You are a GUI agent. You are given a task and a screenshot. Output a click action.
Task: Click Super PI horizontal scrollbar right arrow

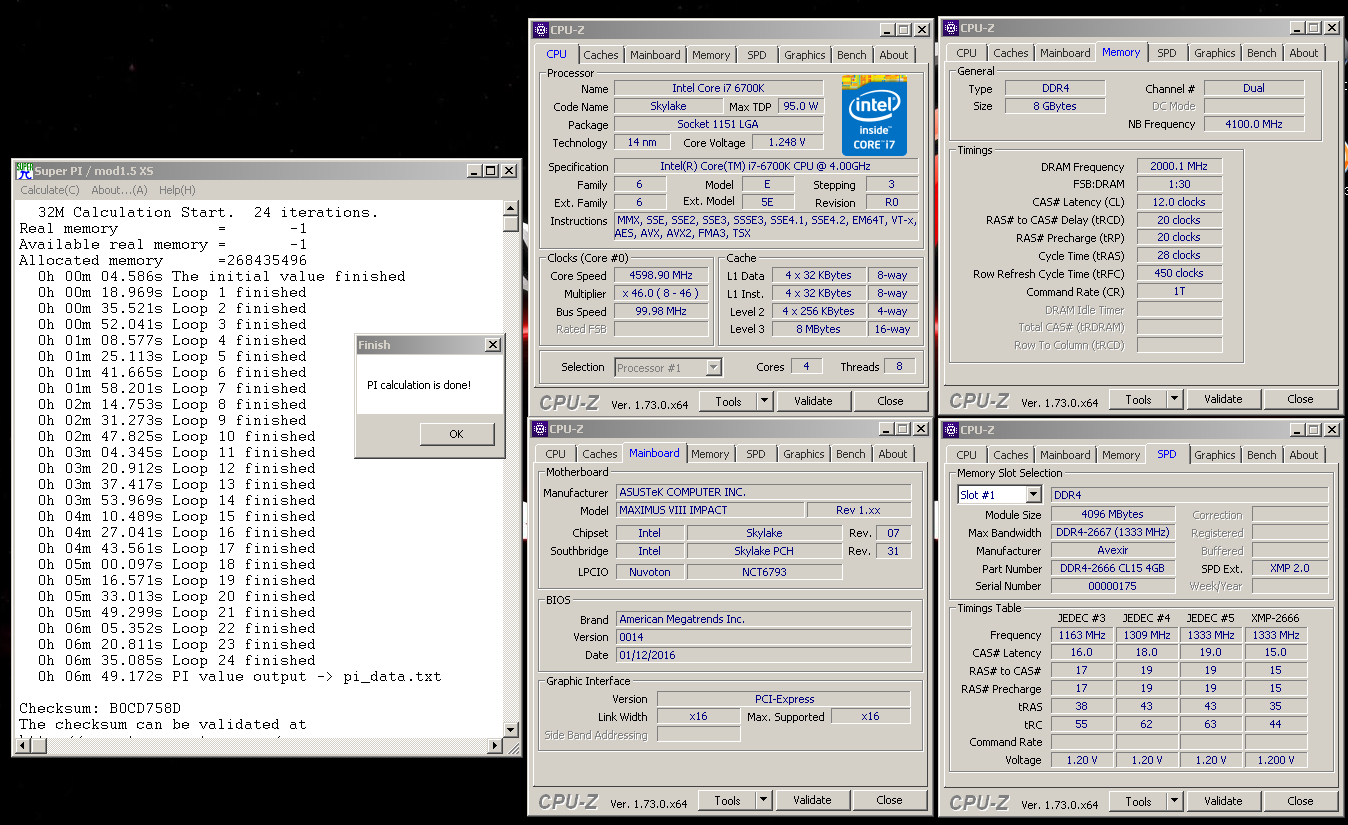(x=494, y=746)
